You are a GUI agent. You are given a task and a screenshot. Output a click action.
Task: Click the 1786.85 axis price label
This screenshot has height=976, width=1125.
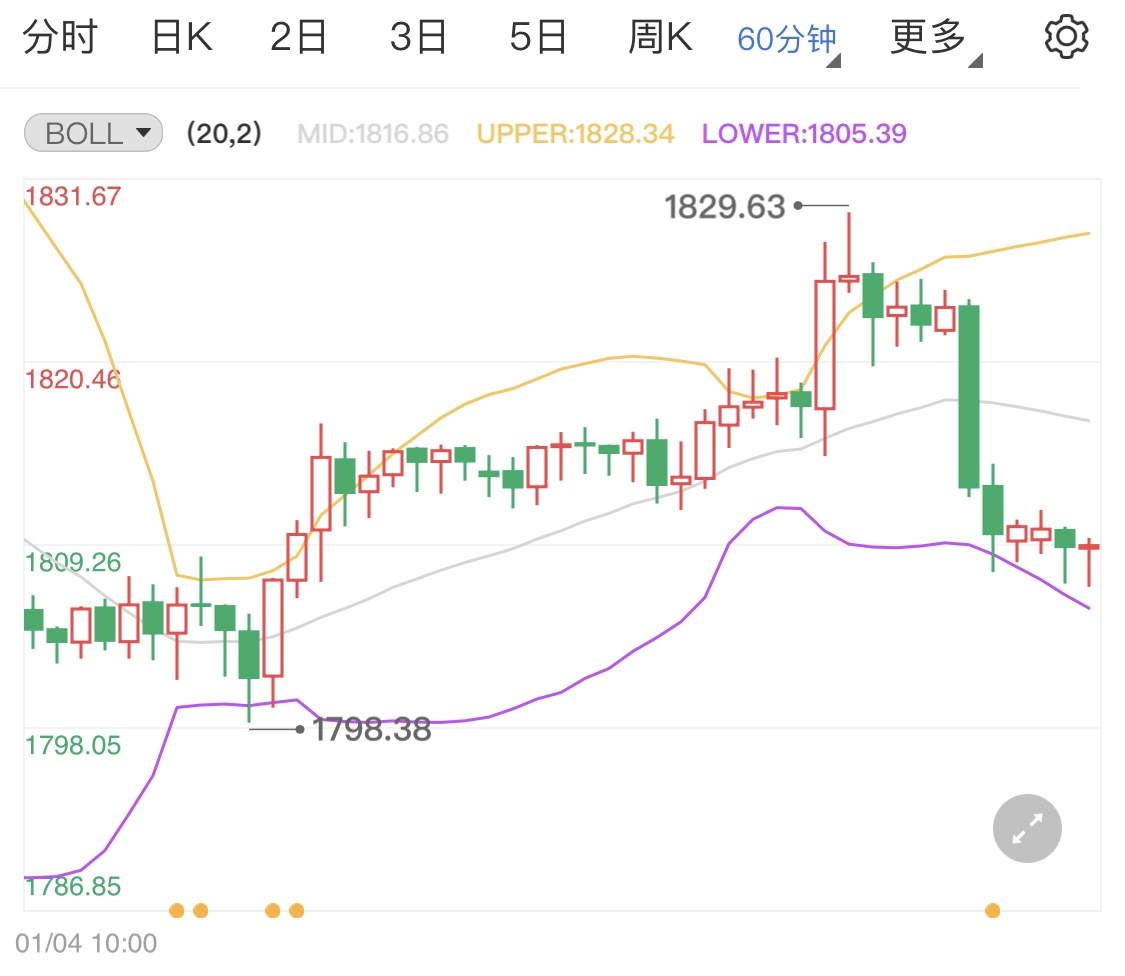click(x=73, y=886)
